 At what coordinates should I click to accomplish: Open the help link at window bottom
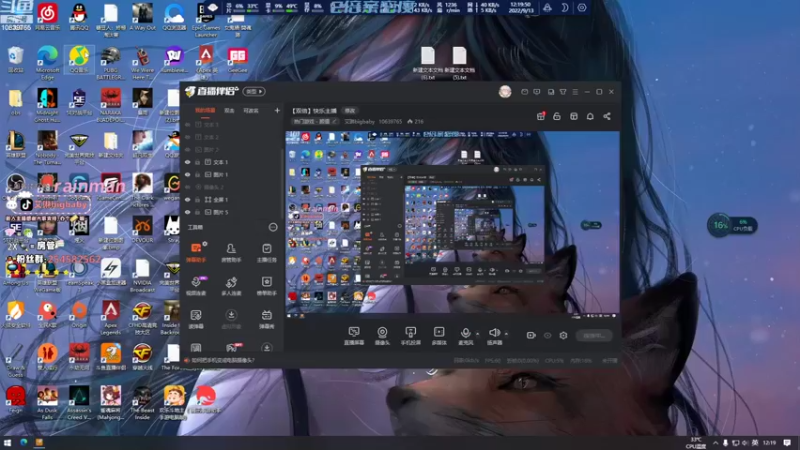(222, 360)
